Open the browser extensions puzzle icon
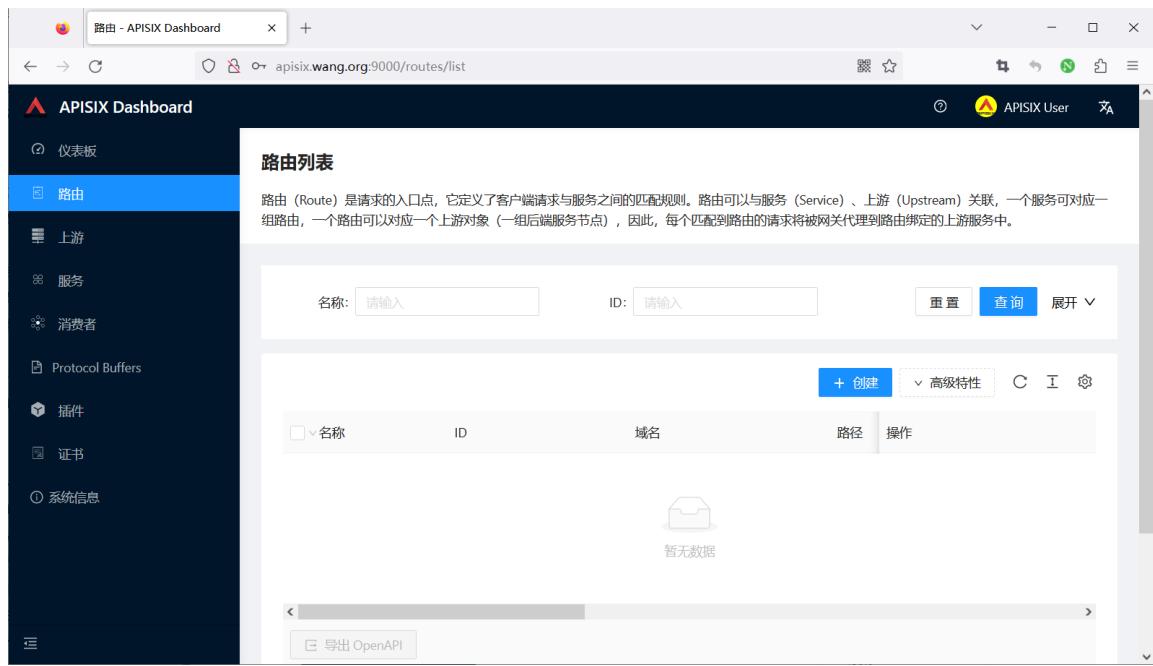Screen dimensions: 1153x666 1100,66
